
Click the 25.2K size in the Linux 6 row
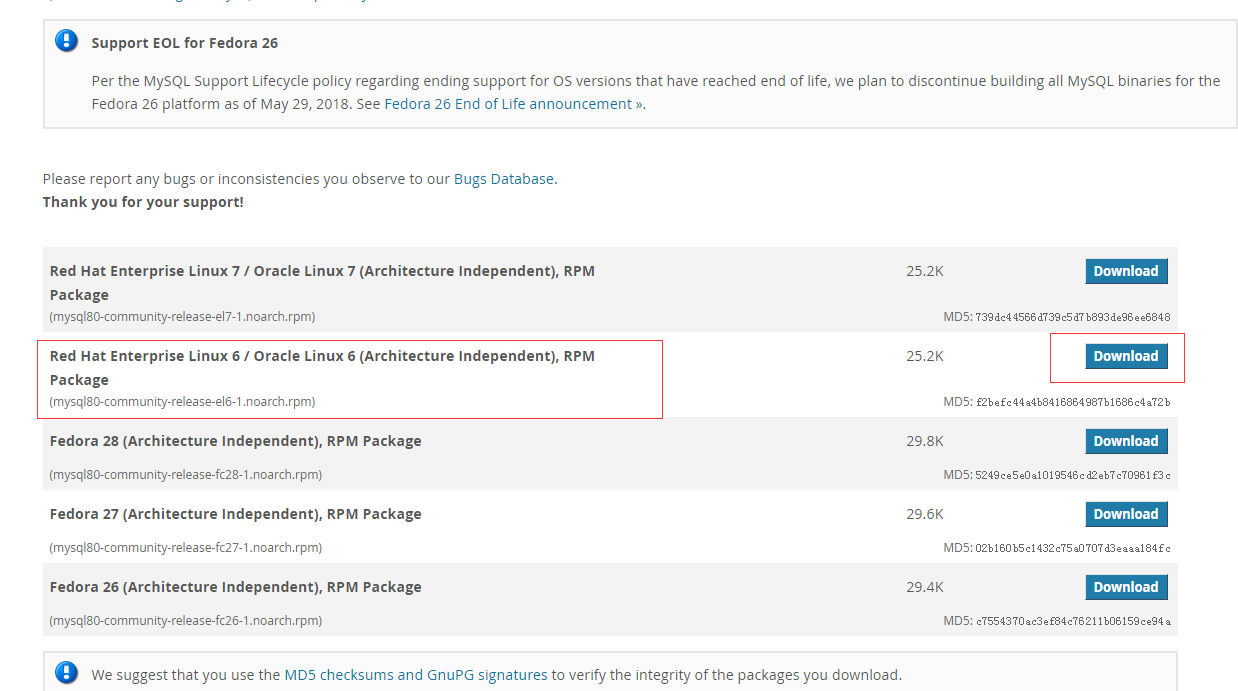925,356
